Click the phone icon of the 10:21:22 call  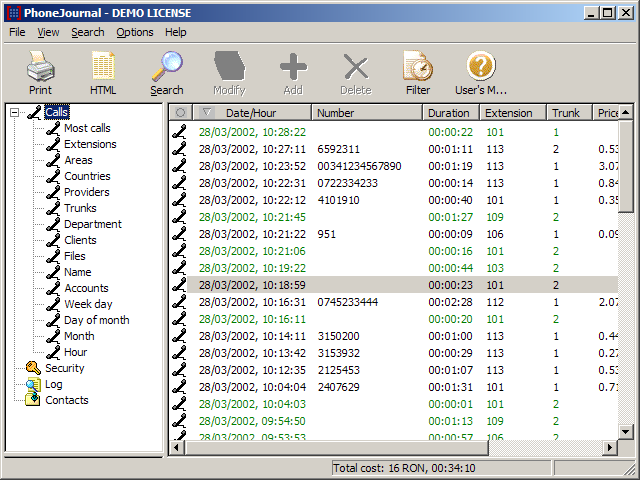tap(179, 234)
